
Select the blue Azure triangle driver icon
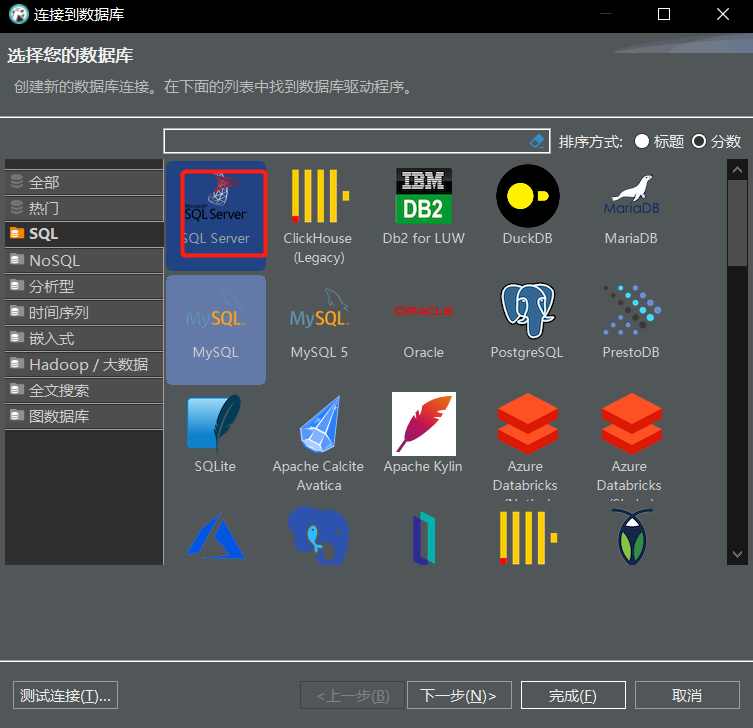pyautogui.click(x=216, y=536)
